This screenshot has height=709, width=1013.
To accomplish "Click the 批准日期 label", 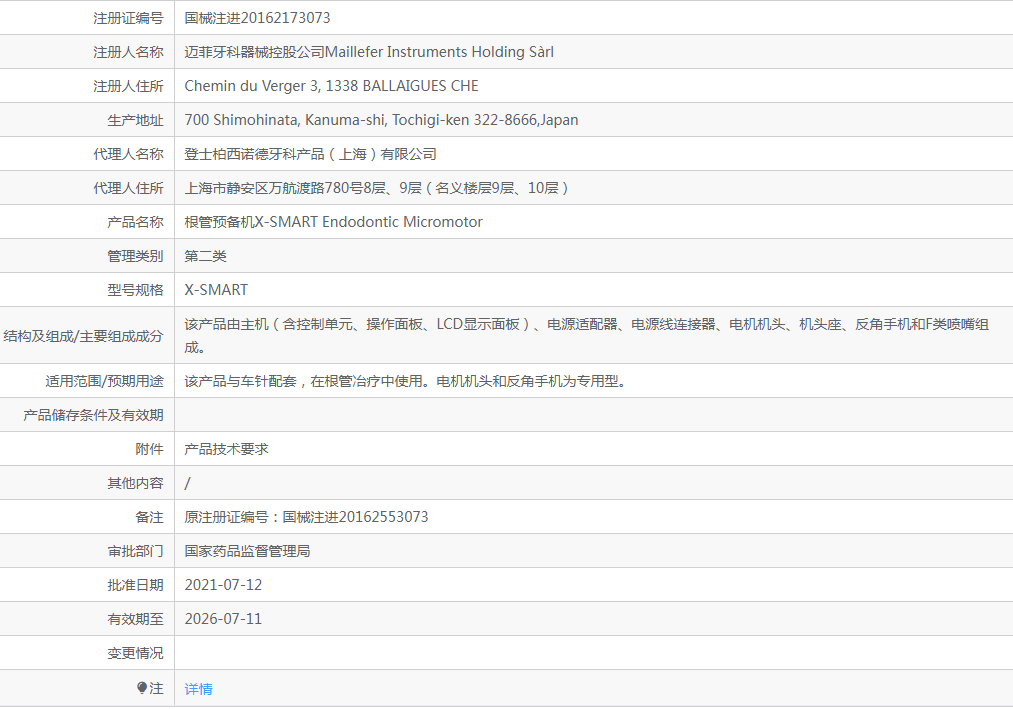I will (135, 585).
